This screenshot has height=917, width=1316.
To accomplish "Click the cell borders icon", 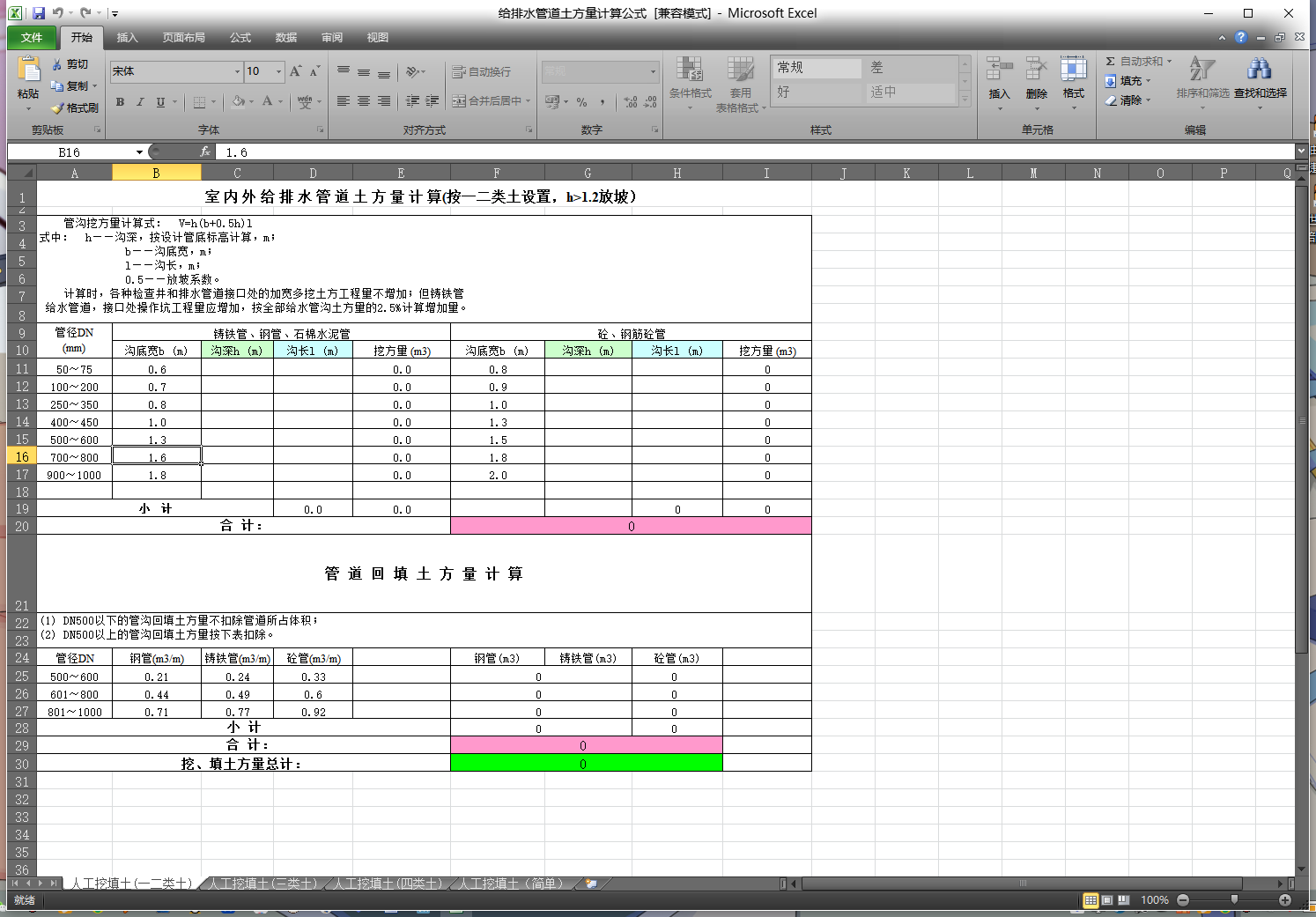I will click(x=199, y=102).
